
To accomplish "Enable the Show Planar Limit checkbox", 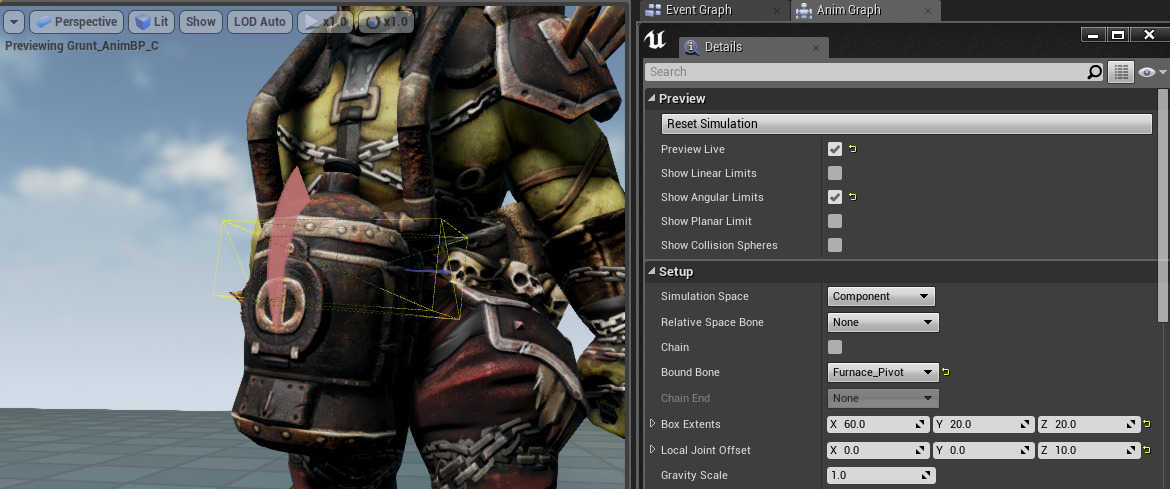I will [835, 221].
